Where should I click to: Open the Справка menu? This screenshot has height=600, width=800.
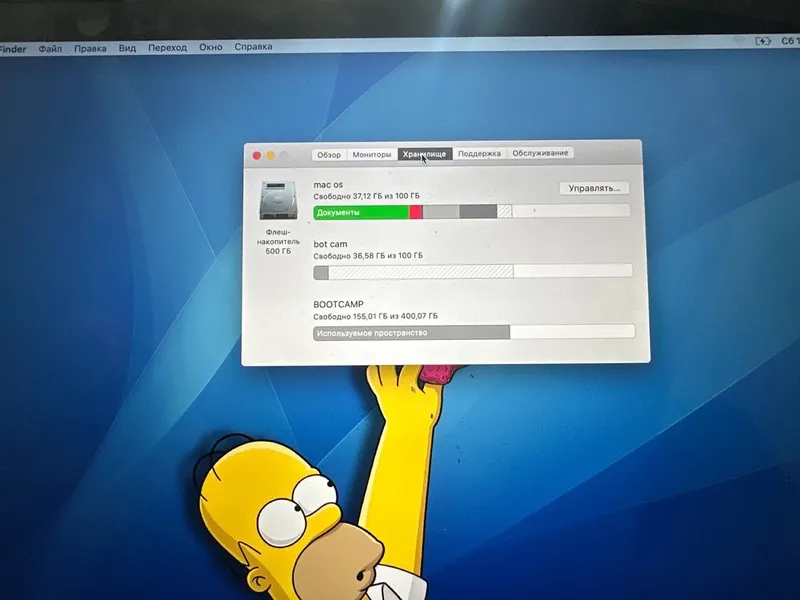click(x=253, y=46)
